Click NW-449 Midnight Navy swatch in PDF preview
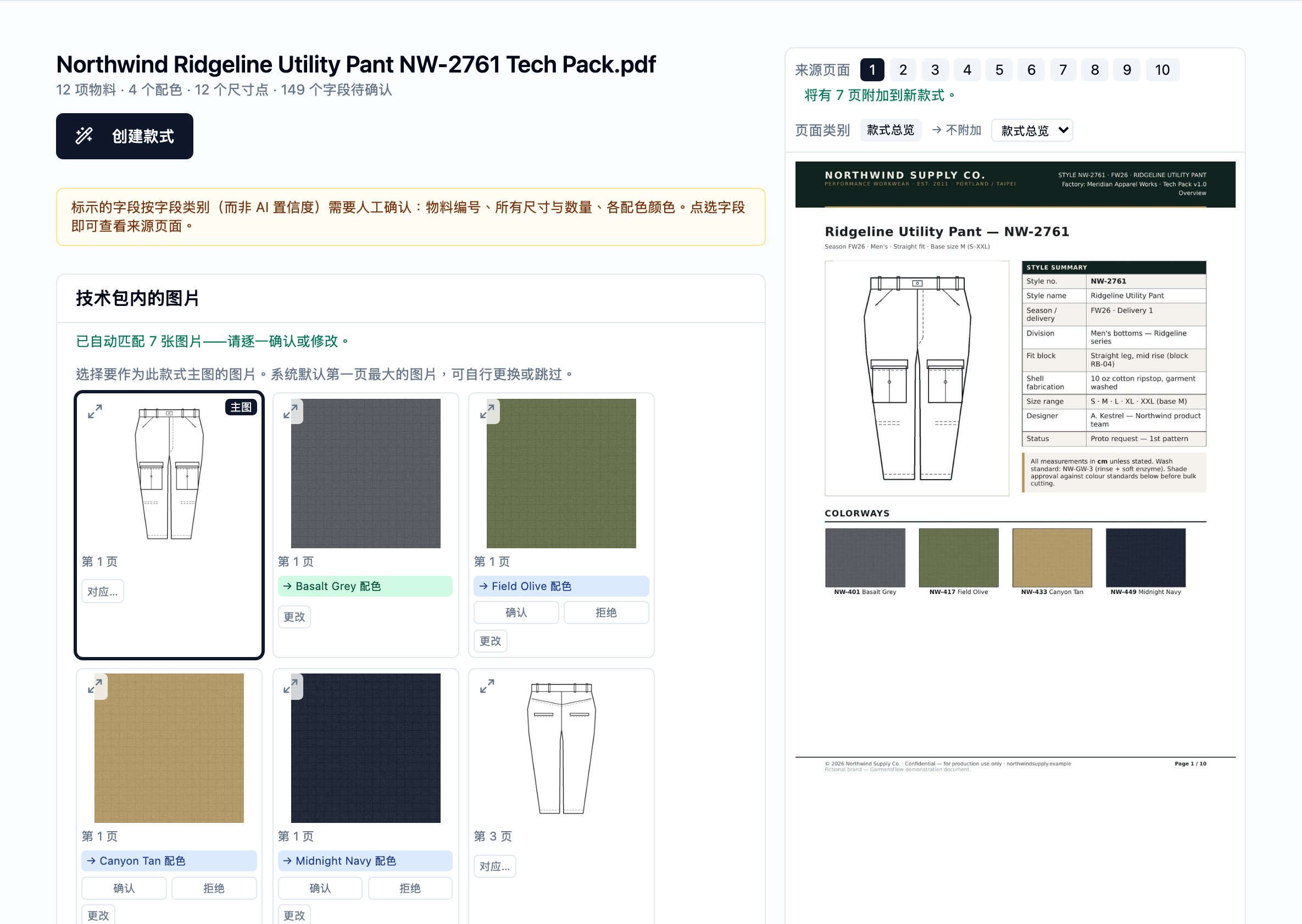 point(1145,558)
